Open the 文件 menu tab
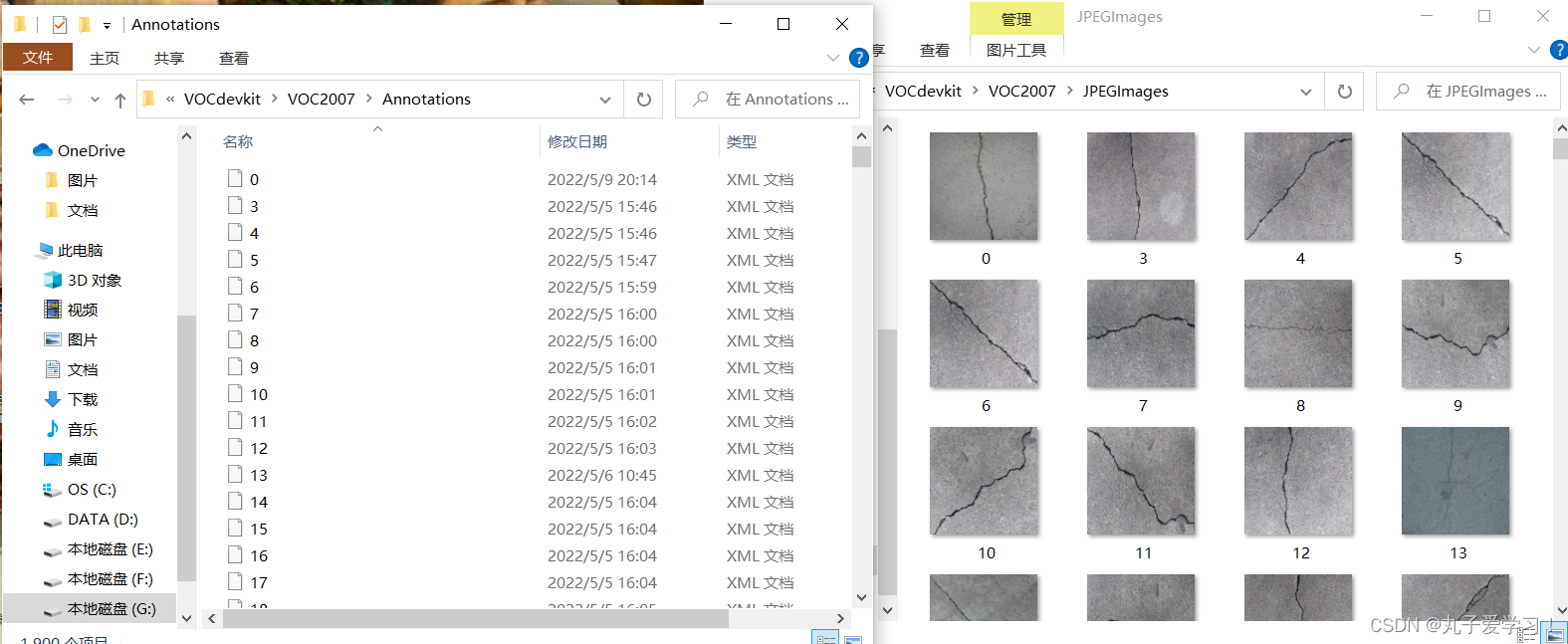 [38, 58]
